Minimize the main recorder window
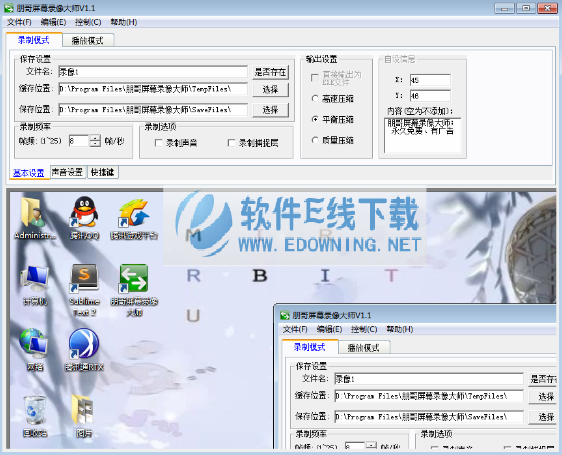562x455 pixels. pos(505,8)
